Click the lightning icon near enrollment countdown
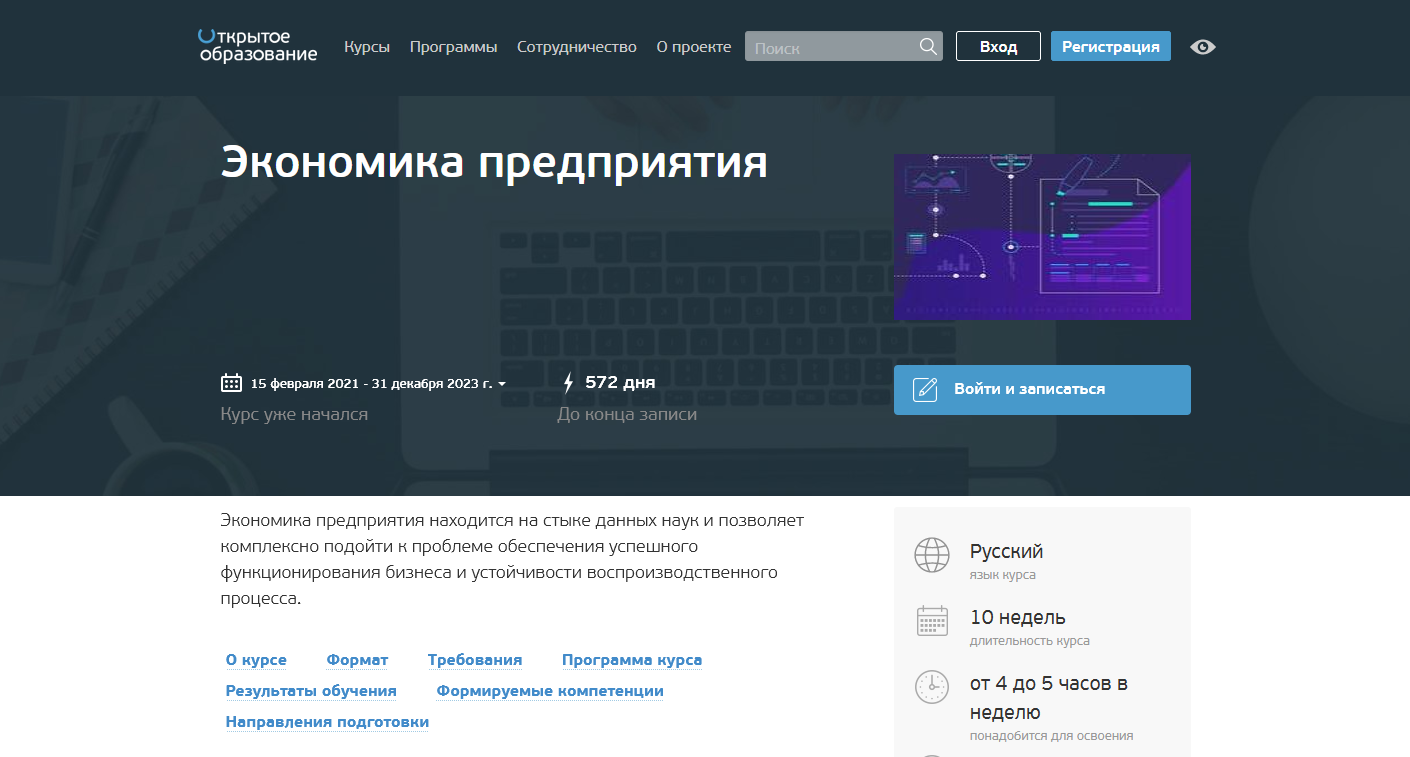Screen dimensions: 1410x757 pyautogui.click(x=569, y=381)
